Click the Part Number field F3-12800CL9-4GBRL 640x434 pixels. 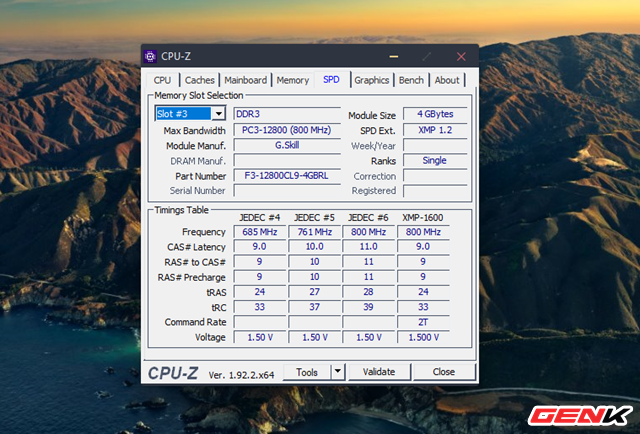tap(285, 176)
